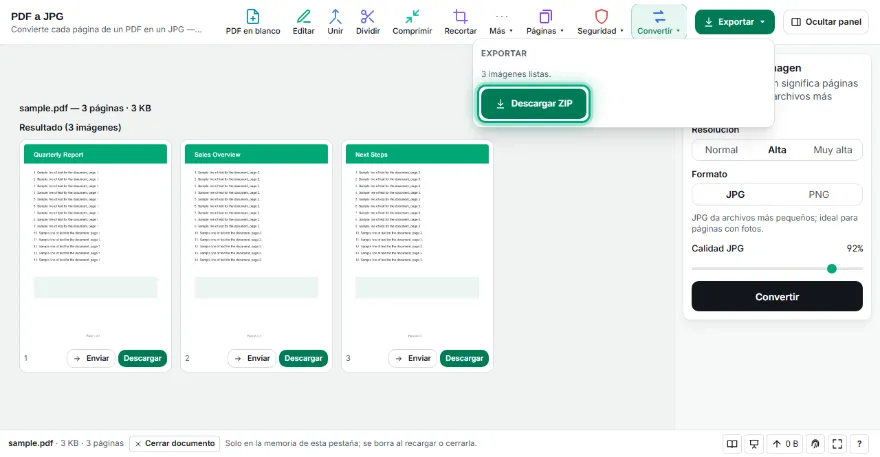Open the Comprimir tool

(x=412, y=22)
